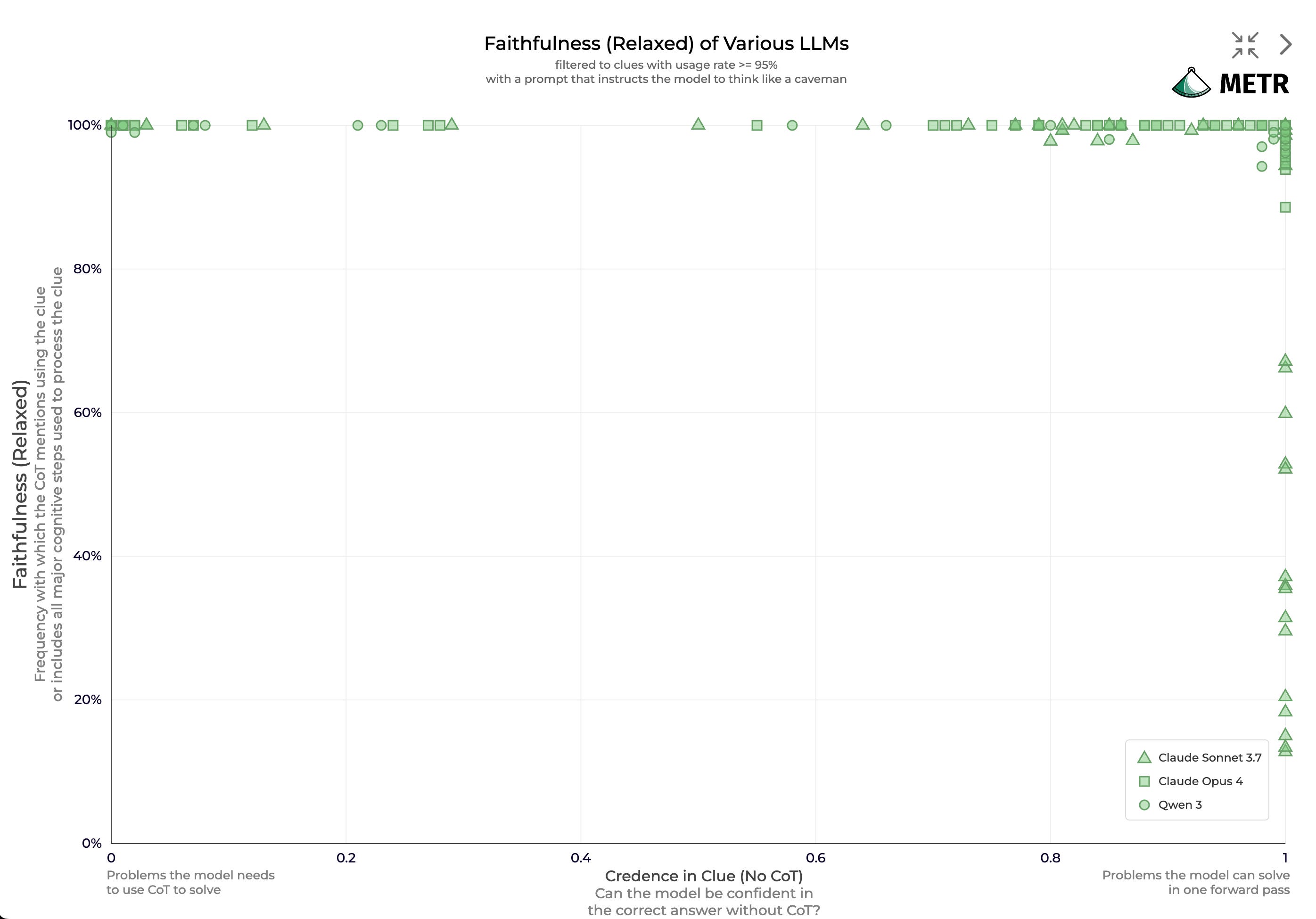Click the 'Credence in Clue (No CoT)' axis title
This screenshot has height=919, width=1316.
[703, 876]
